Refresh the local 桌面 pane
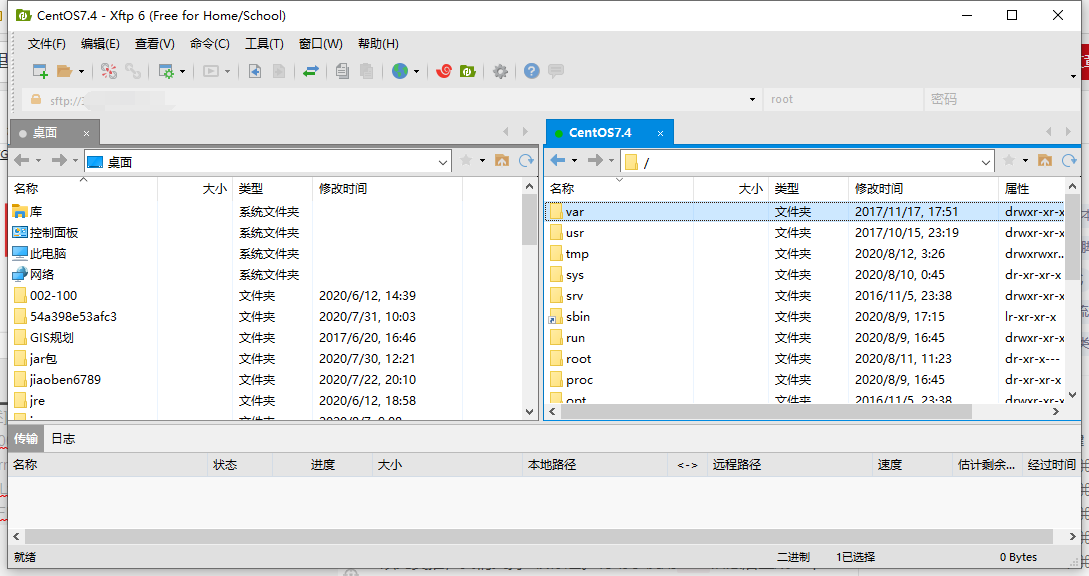The image size is (1089, 576). pos(526,161)
